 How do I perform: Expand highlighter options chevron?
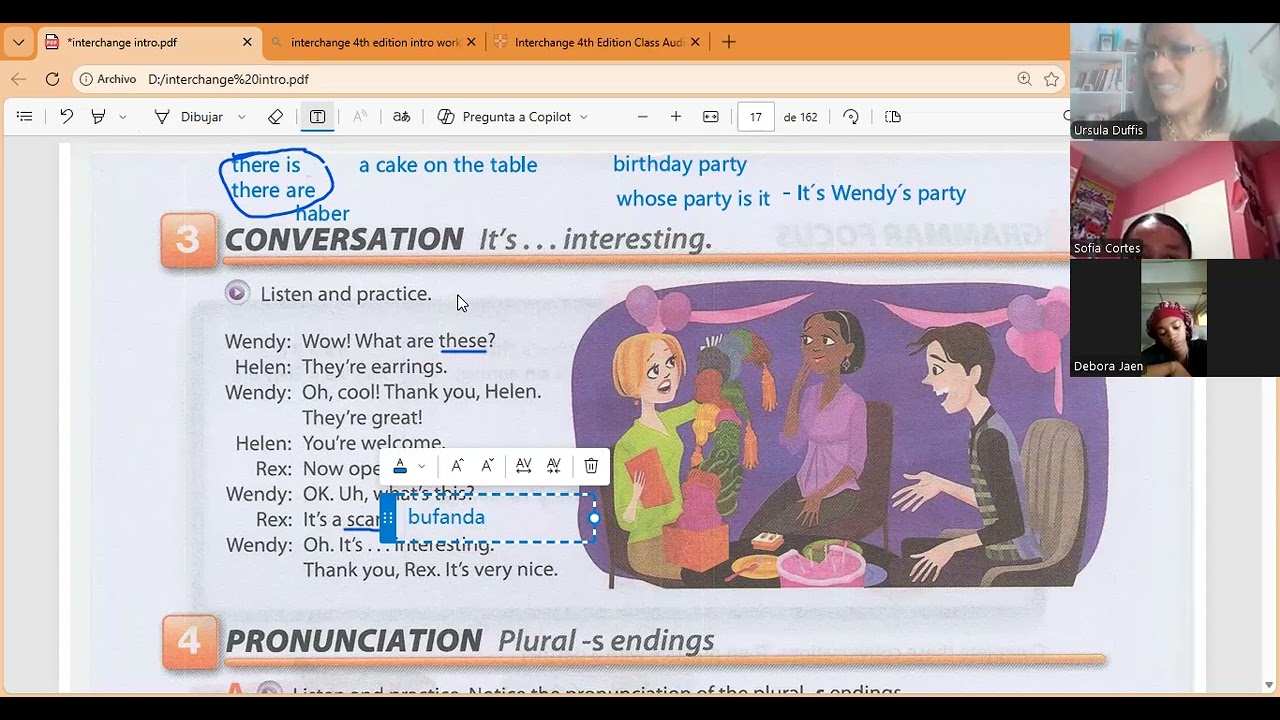(x=123, y=117)
